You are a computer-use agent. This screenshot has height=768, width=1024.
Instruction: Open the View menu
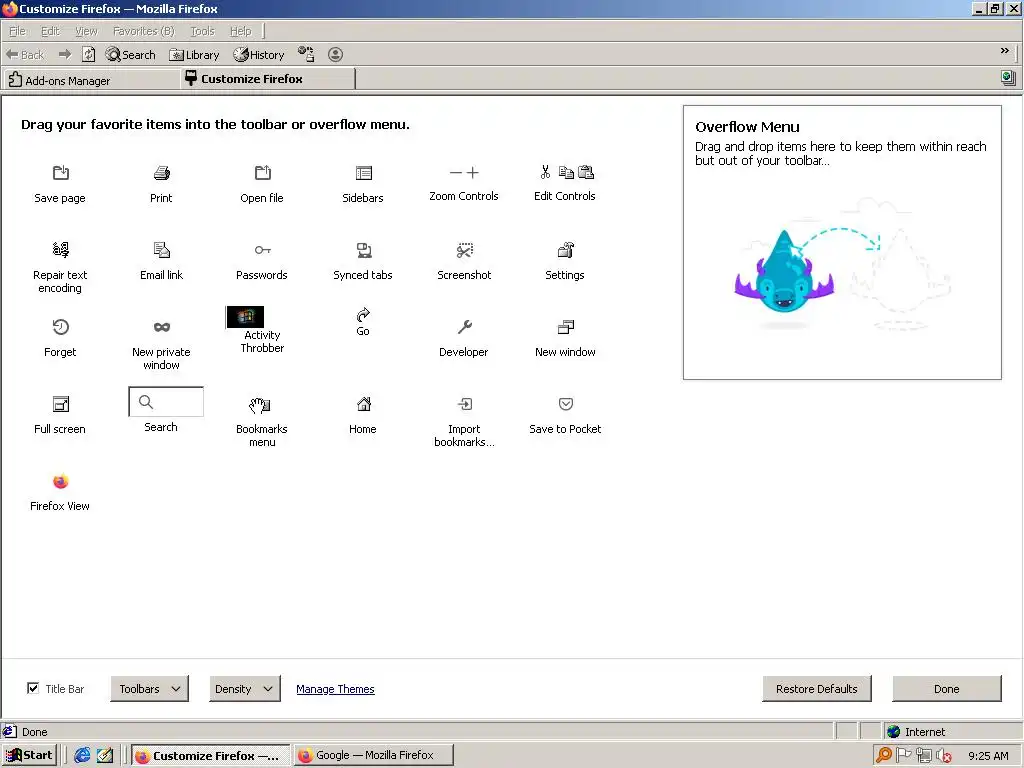(86, 31)
